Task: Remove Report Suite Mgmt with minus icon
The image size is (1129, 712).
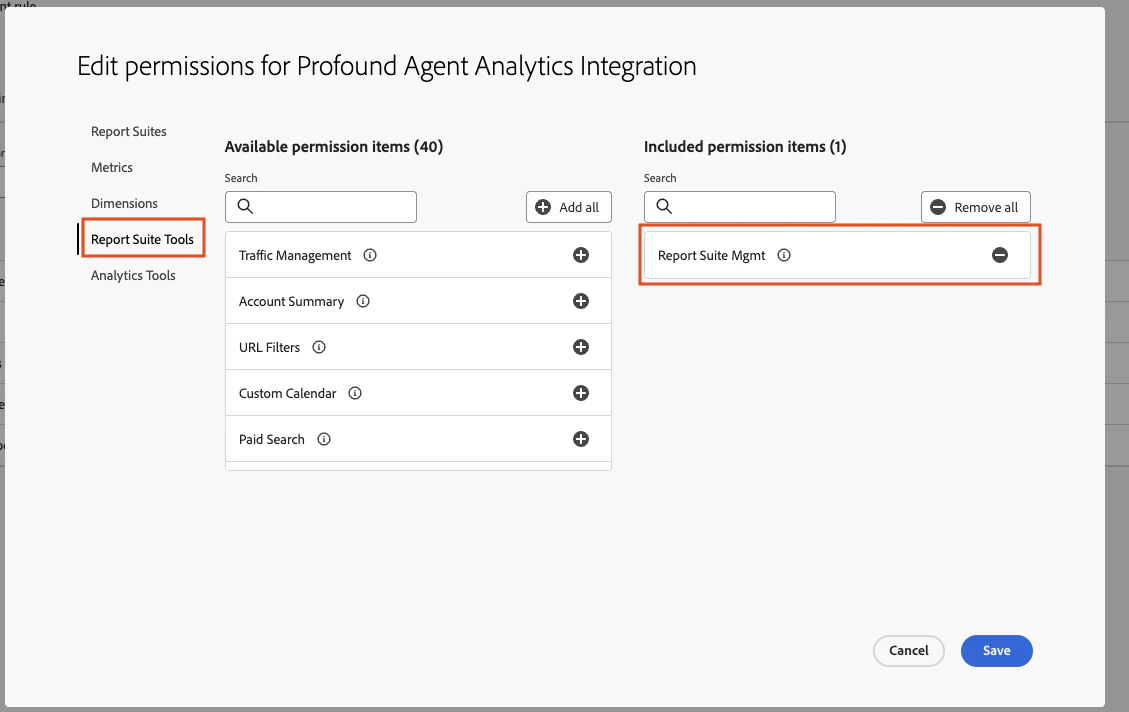Action: coord(999,255)
